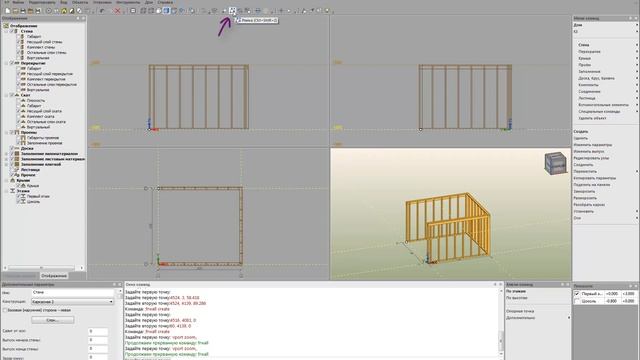Screen dimensions: 640x360
Task: Click Копировать параметры command
Action: pos(595,178)
